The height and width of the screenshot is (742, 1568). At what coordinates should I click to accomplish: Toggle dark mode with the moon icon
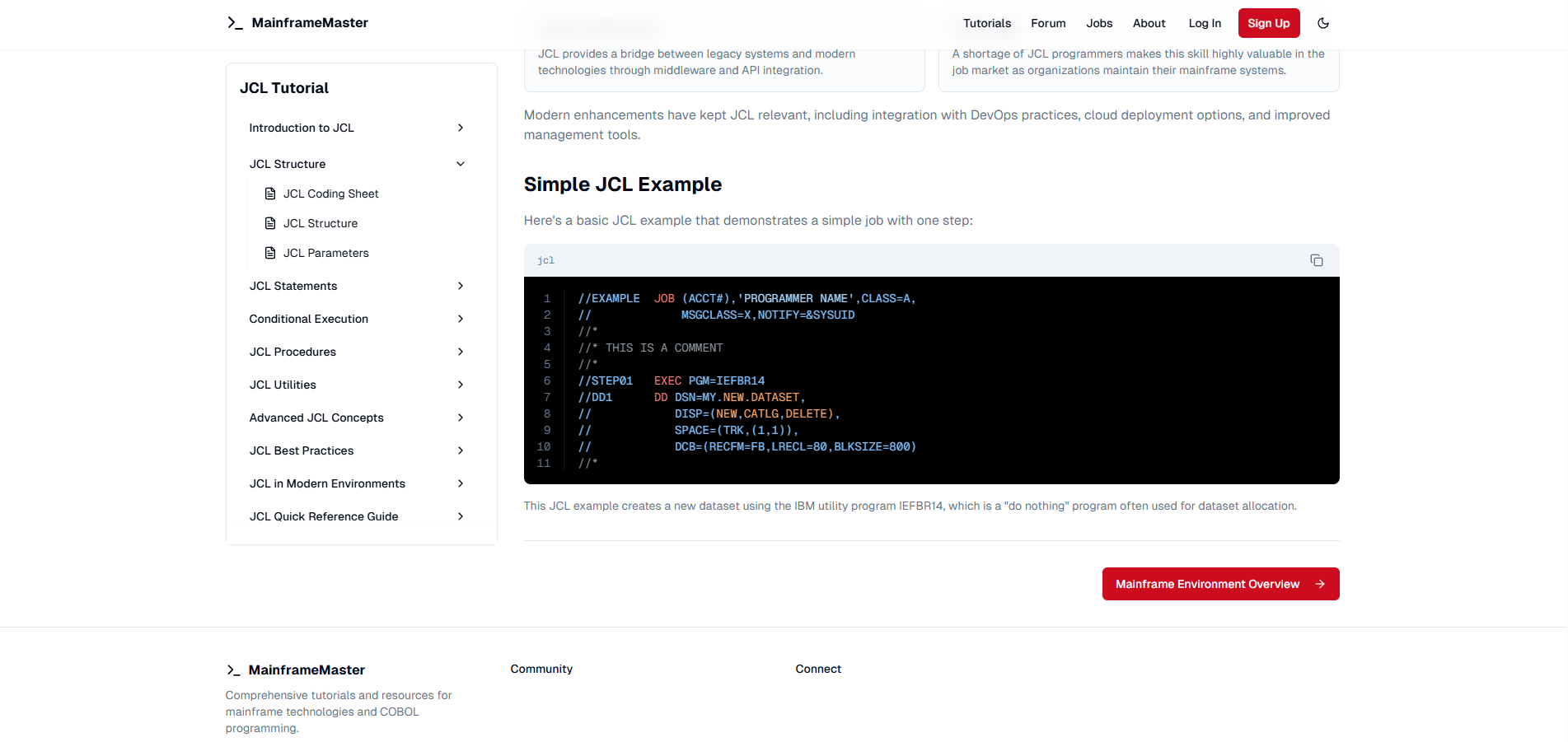[x=1323, y=23]
